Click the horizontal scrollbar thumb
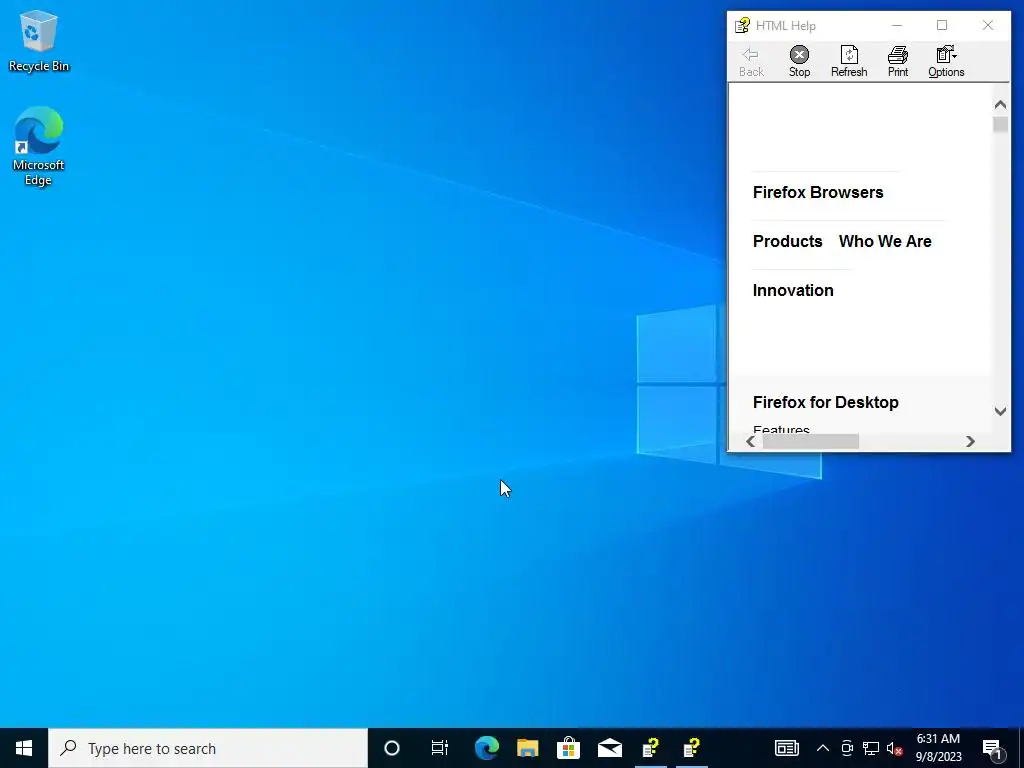 [810, 441]
